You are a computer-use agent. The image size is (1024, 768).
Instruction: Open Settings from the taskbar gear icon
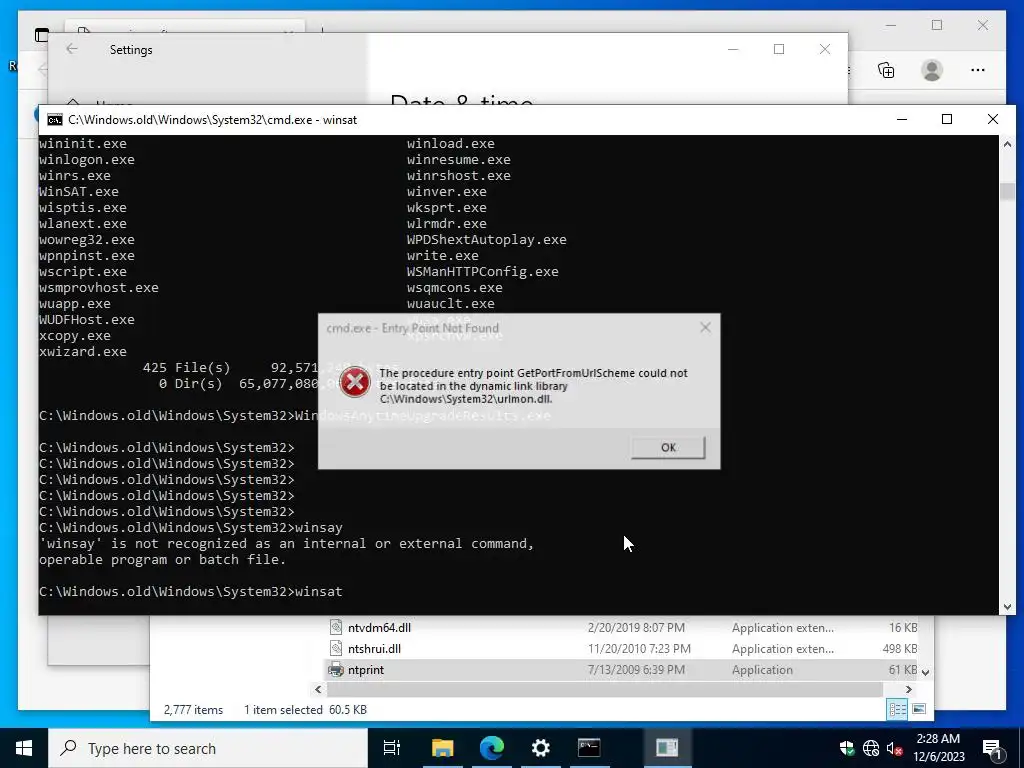click(541, 748)
